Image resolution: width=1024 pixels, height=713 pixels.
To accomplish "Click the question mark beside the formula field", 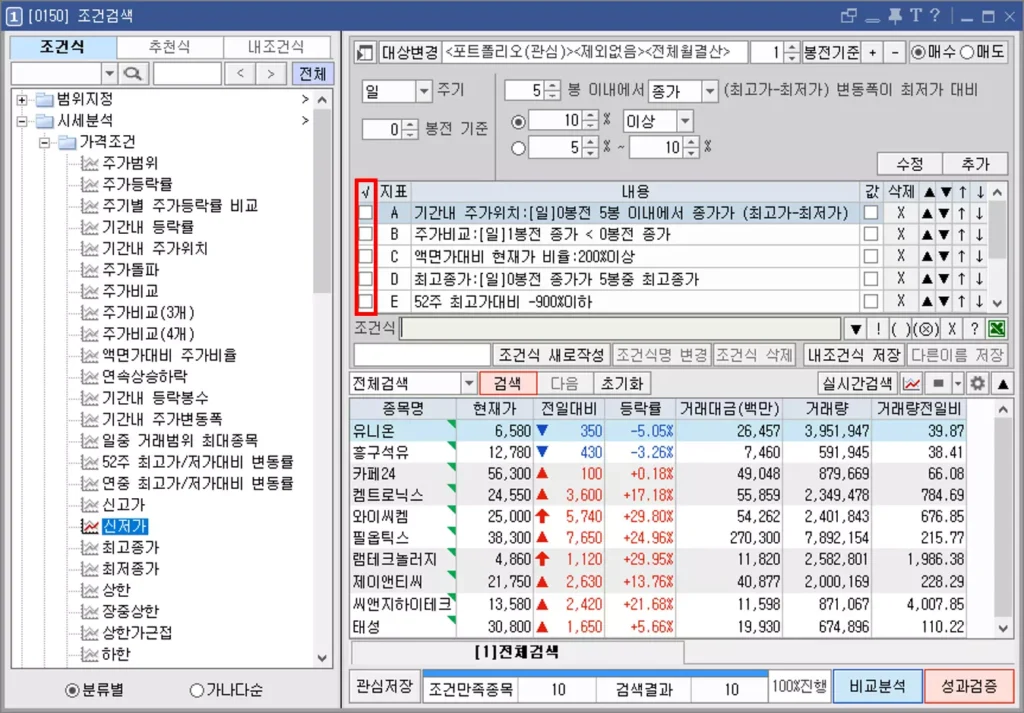I will click(x=974, y=329).
